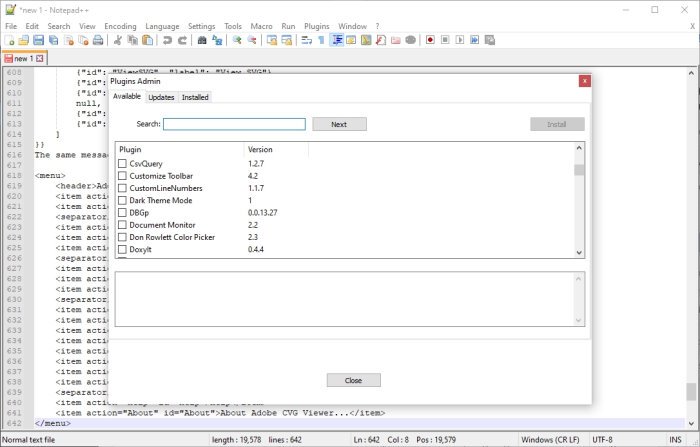Click the Replace toolbar icon
Viewport: 700px width, 447px height.
pyautogui.click(x=217, y=40)
